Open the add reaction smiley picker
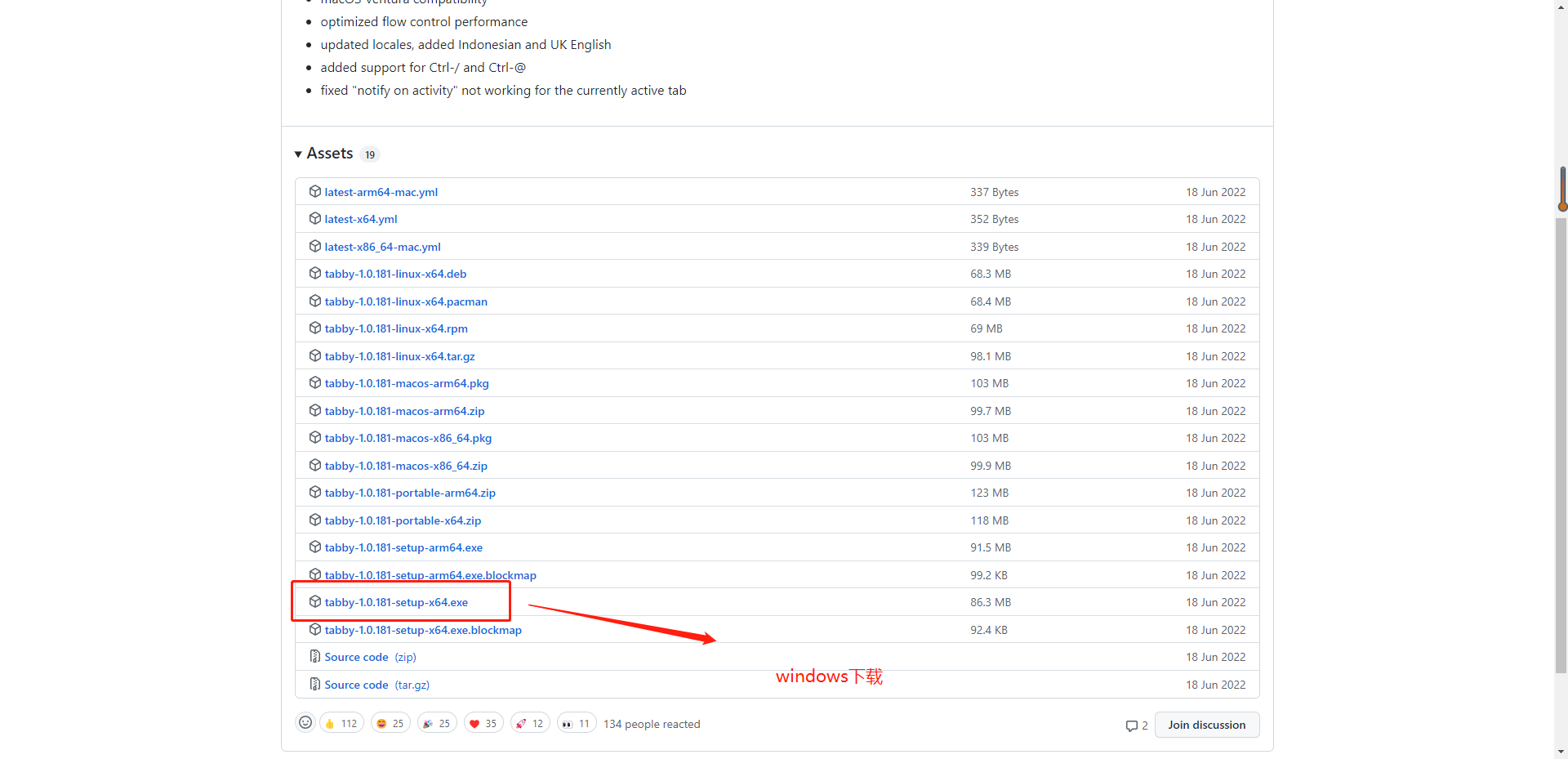The width and height of the screenshot is (1568, 759). (x=305, y=723)
